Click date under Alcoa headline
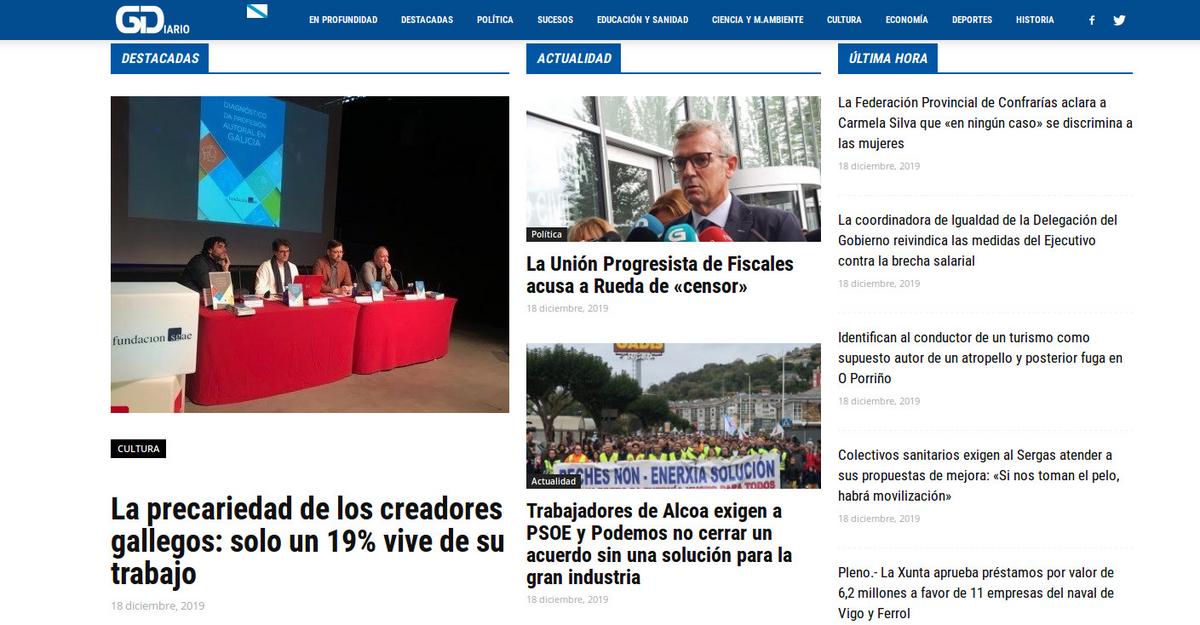1200x625 pixels. (567, 599)
